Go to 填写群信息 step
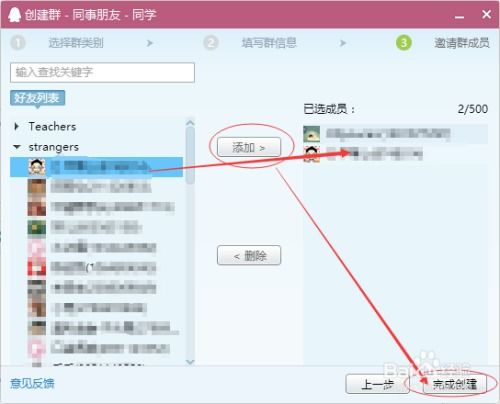 click(269, 43)
